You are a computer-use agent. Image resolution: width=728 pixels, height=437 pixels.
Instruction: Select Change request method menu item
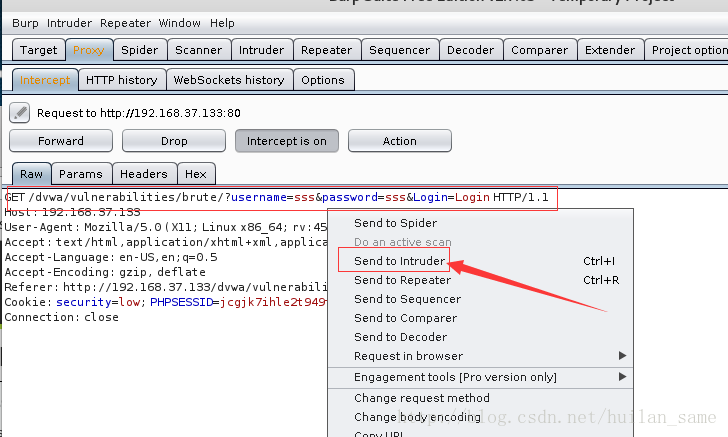click(x=481, y=398)
